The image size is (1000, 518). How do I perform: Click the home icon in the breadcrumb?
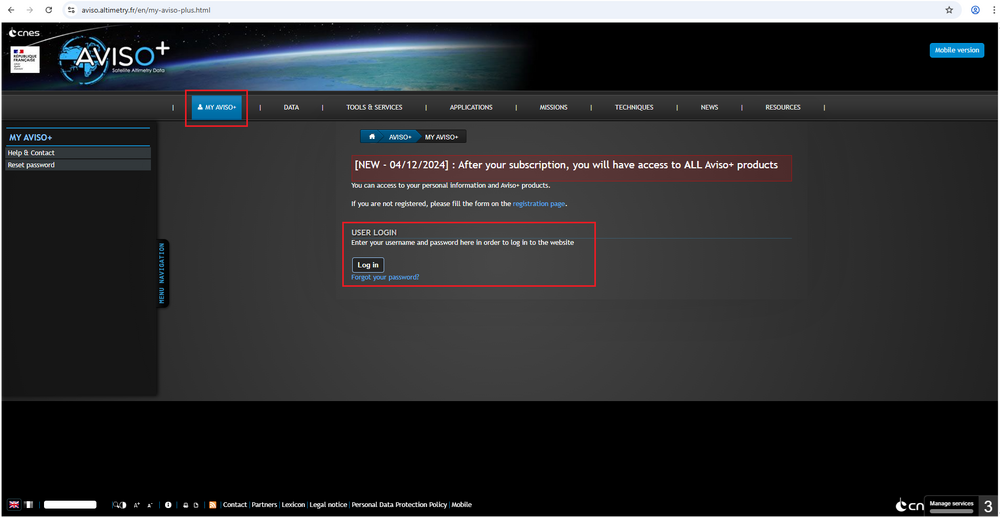(x=372, y=136)
